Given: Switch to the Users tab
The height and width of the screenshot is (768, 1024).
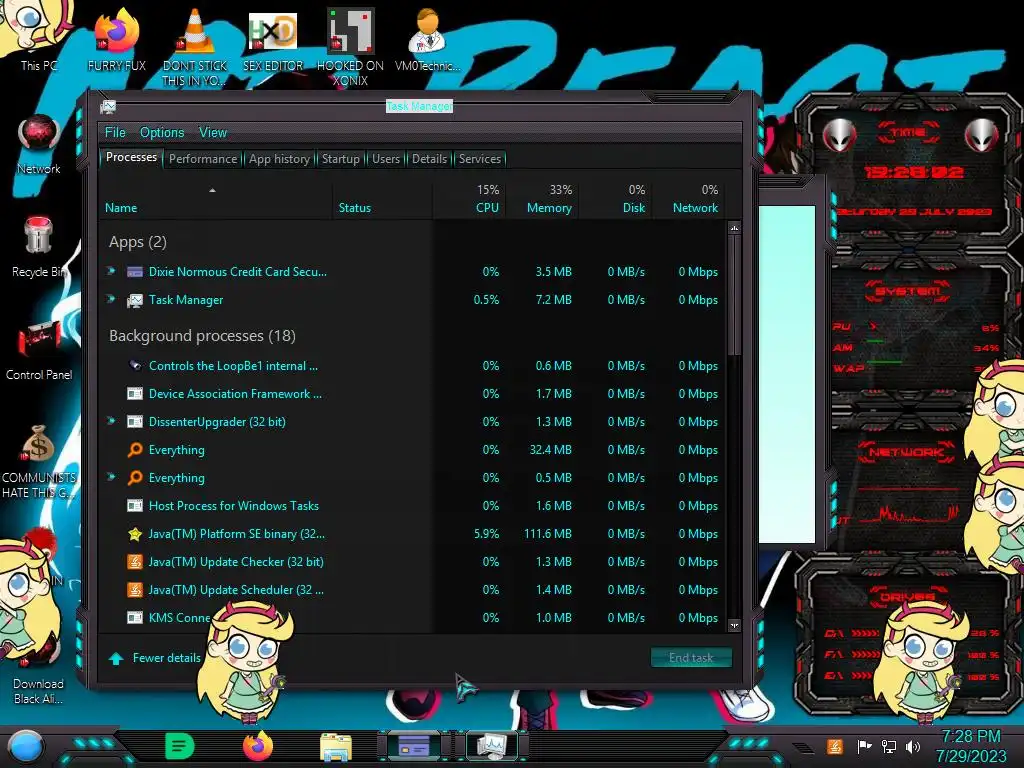Looking at the screenshot, I should click(386, 159).
